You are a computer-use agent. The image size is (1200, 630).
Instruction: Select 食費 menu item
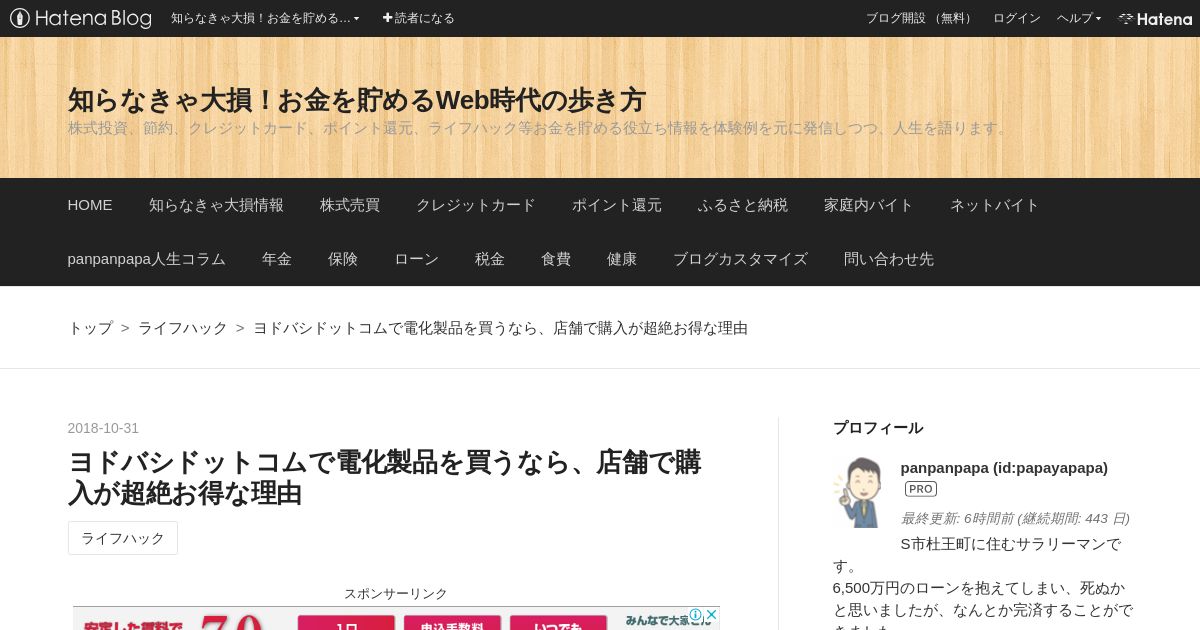pyautogui.click(x=556, y=259)
